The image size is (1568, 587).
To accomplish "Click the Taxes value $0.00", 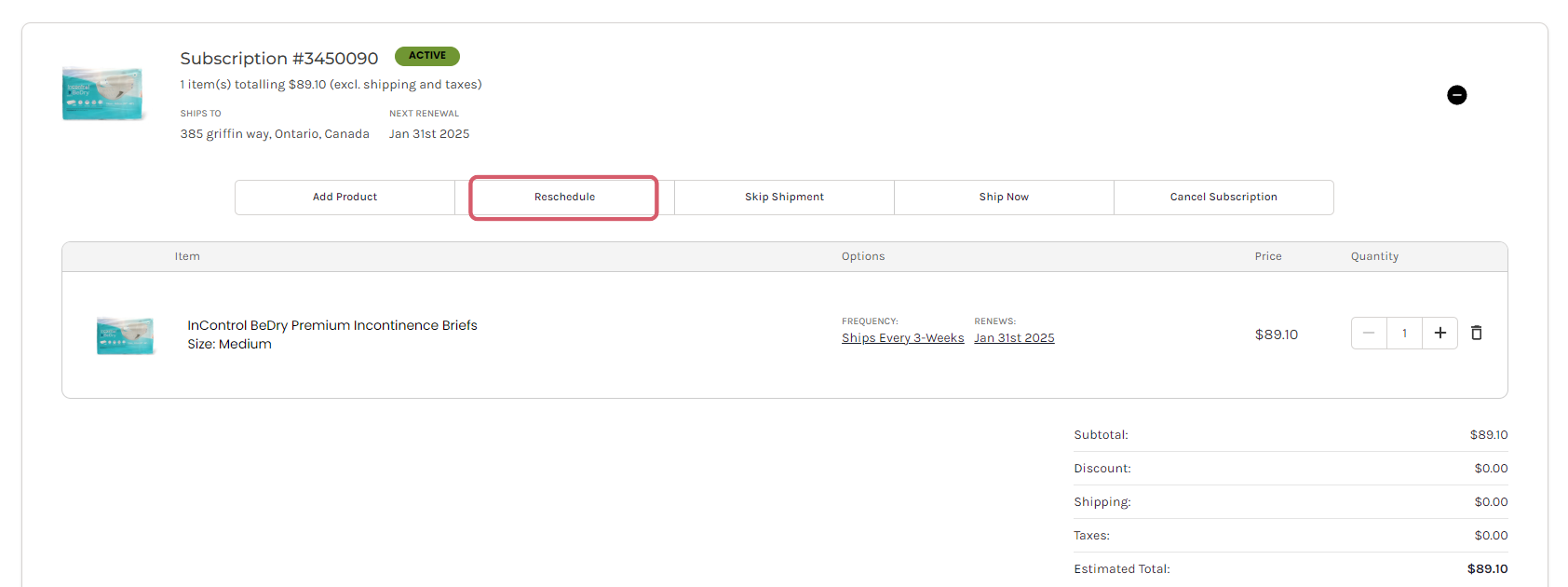I will 1491,536.
